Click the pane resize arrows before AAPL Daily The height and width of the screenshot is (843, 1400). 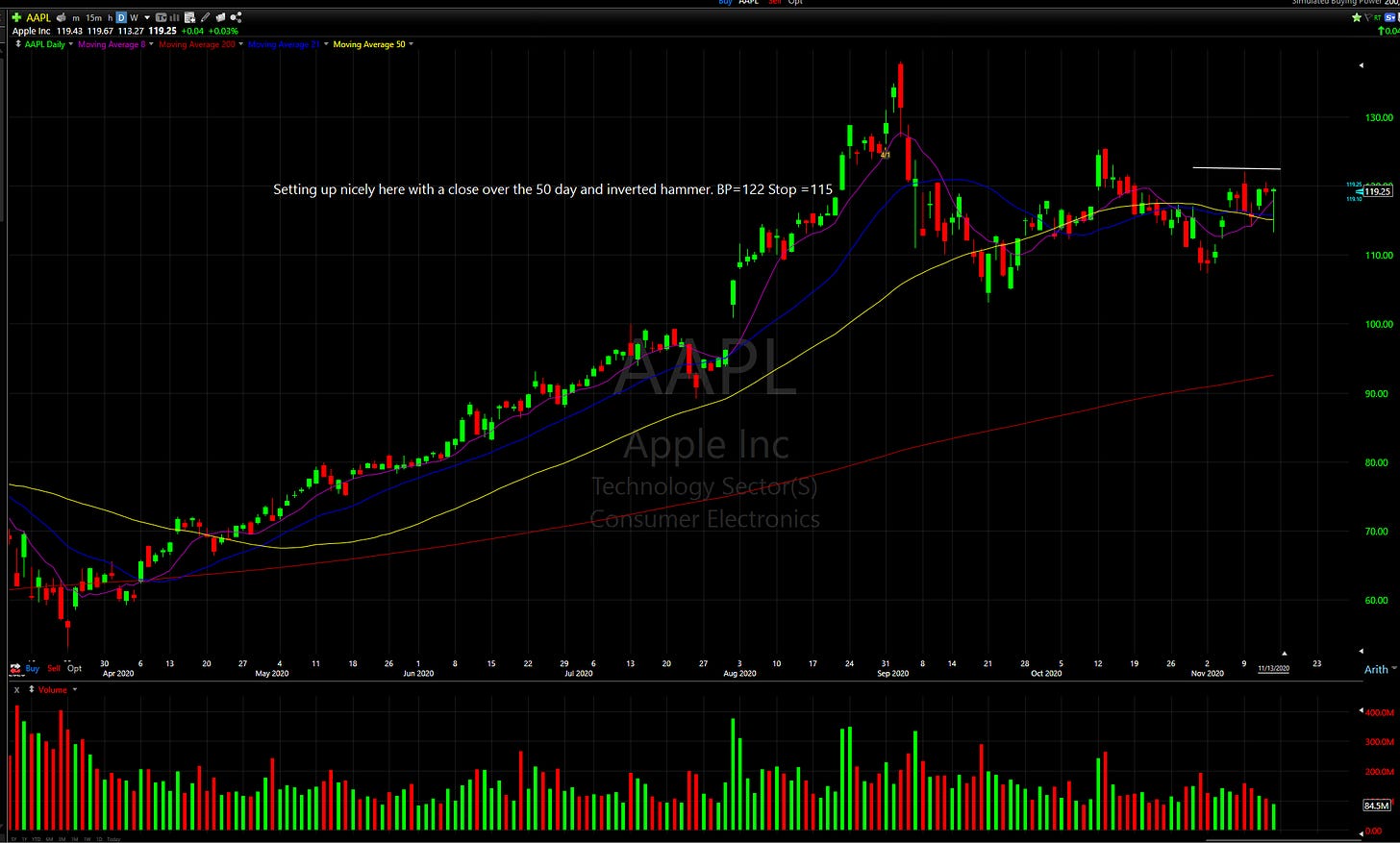pyautogui.click(x=18, y=44)
